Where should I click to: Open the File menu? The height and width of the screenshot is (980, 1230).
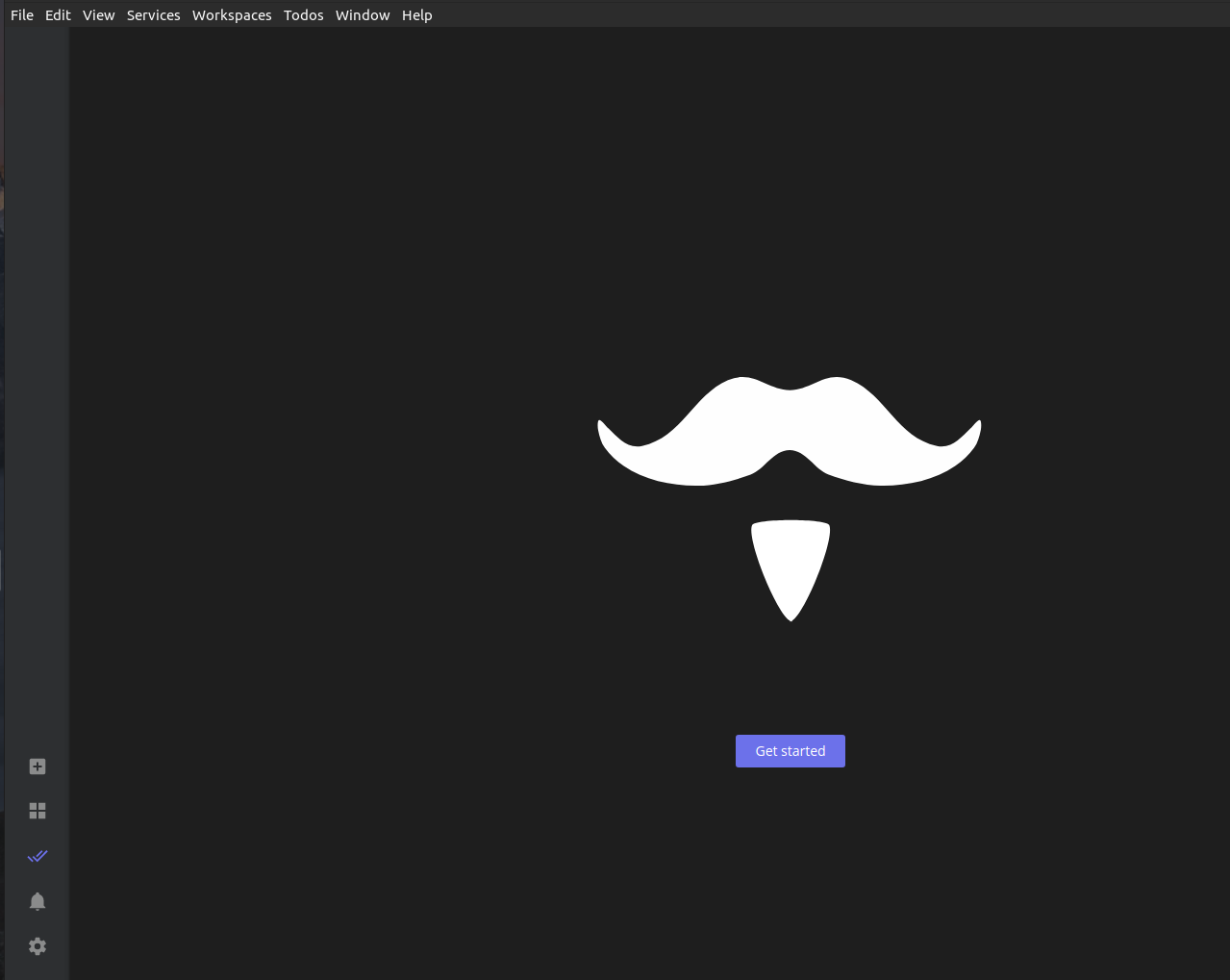point(22,15)
